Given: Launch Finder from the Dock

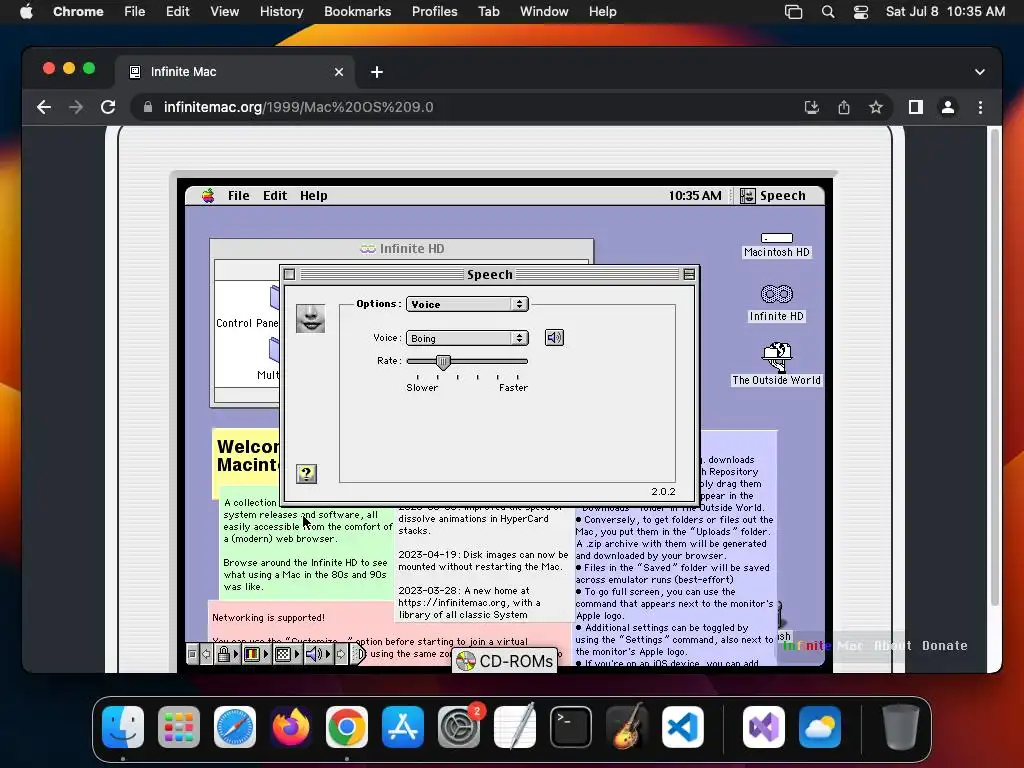Looking at the screenshot, I should (x=123, y=727).
